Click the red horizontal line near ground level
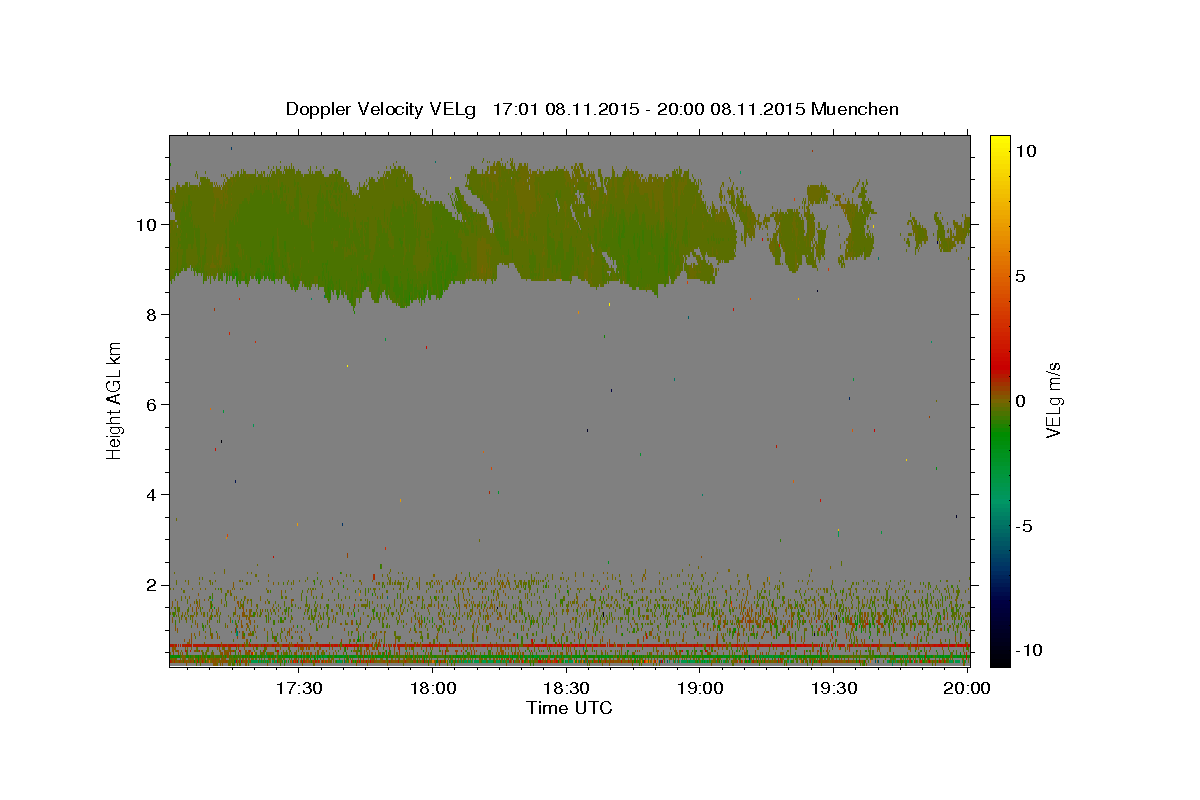Viewport: 1200px width, 800px height. click(569, 646)
